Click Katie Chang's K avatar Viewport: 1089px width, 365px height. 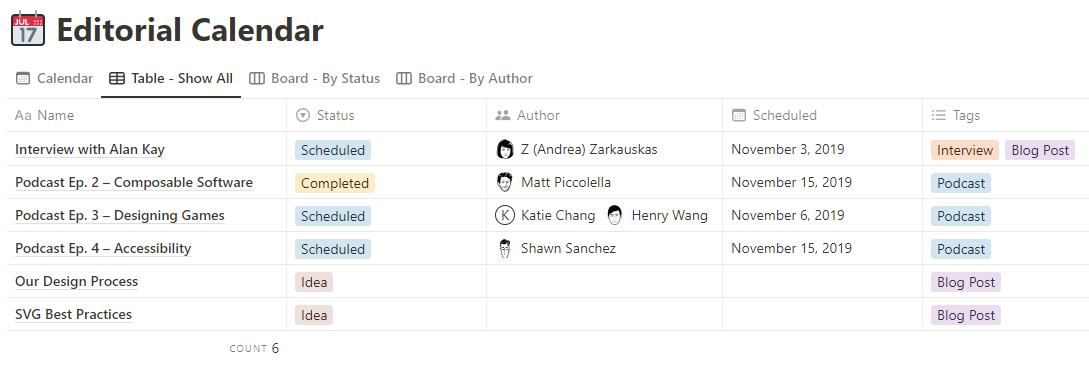[x=505, y=215]
